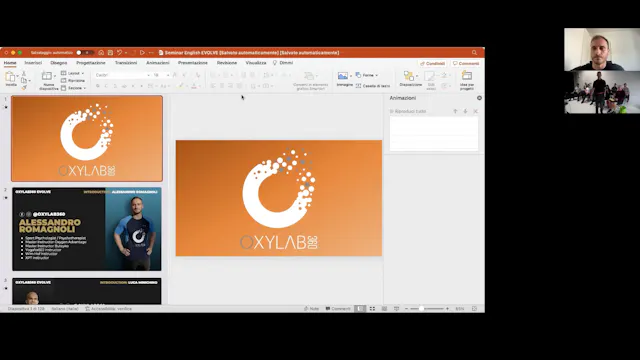
Task: Click the move up arrow in Animazioni pane
Action: (455, 111)
